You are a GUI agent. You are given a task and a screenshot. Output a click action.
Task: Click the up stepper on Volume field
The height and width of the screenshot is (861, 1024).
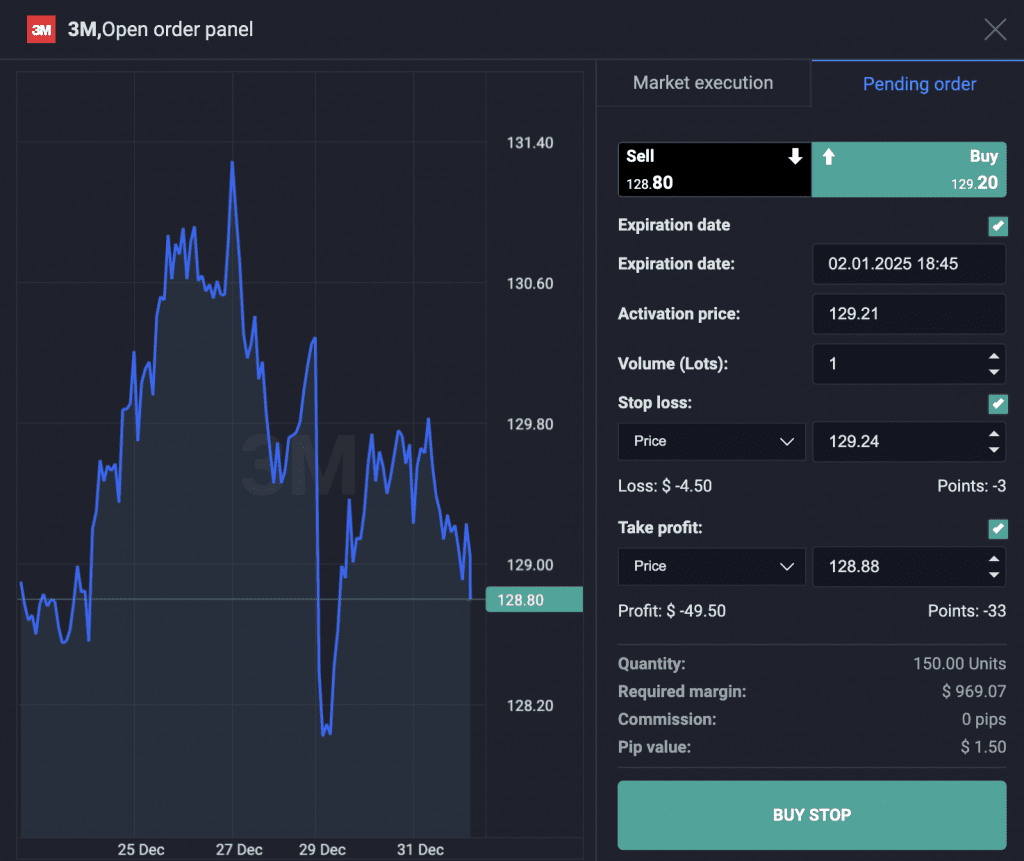[x=994, y=358]
